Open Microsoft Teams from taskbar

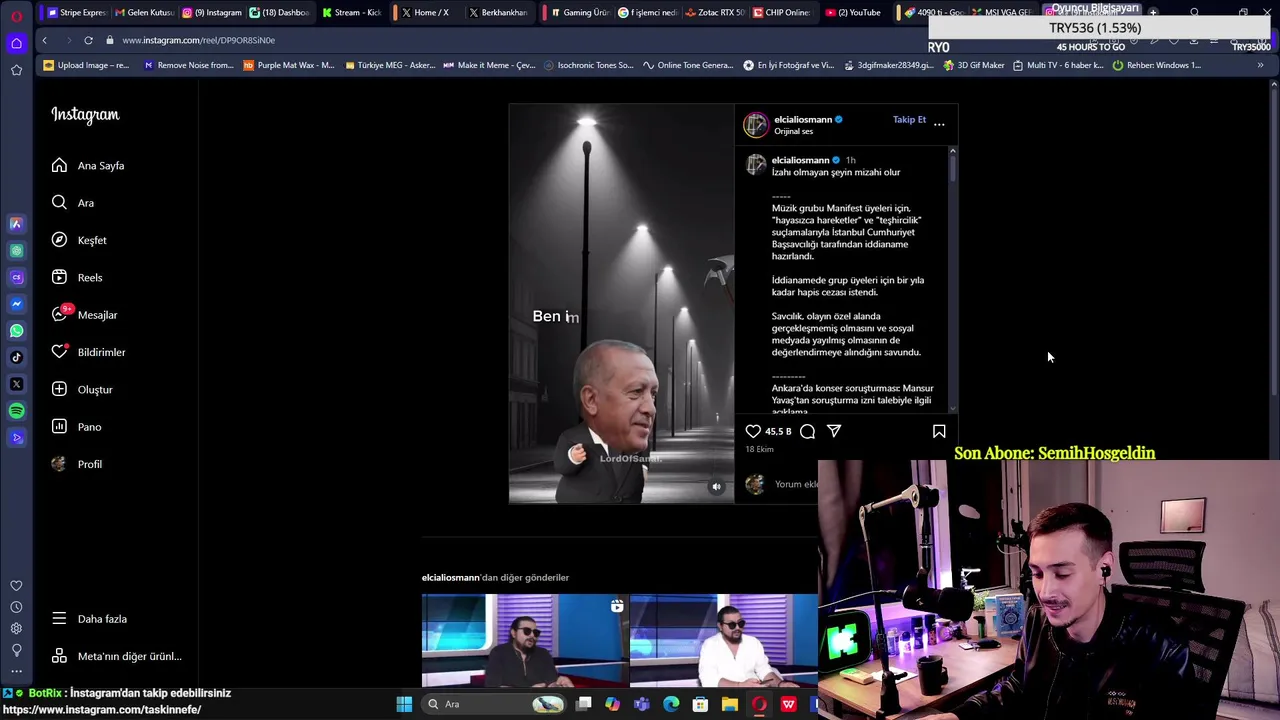point(641,704)
